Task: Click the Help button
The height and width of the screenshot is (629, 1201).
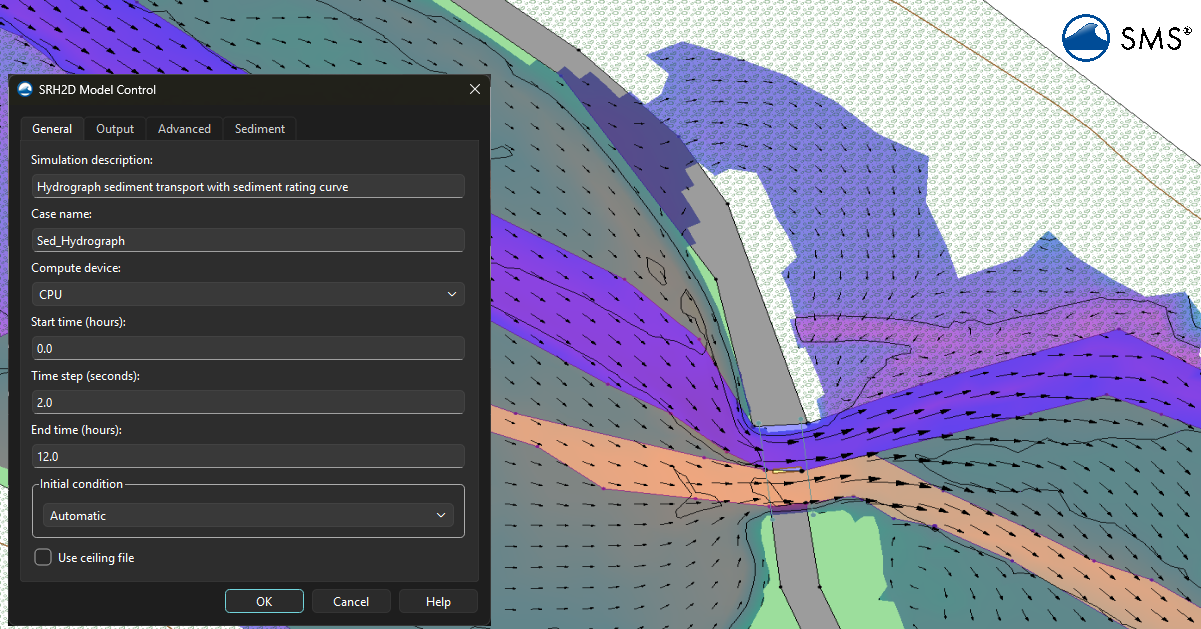Action: click(x=438, y=601)
